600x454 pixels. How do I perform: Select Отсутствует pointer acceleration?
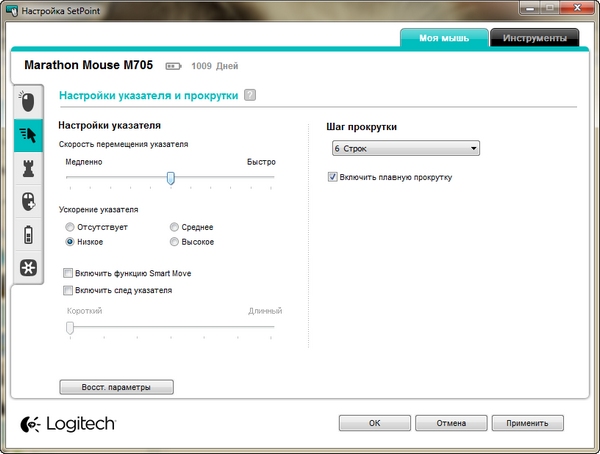pos(70,227)
